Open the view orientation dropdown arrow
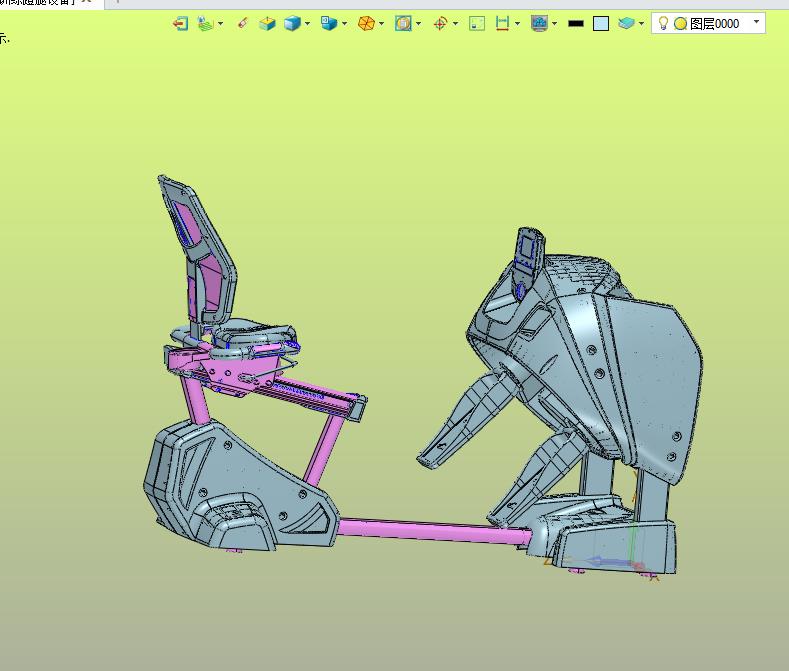Viewport: 789px width, 671px height. pos(345,24)
